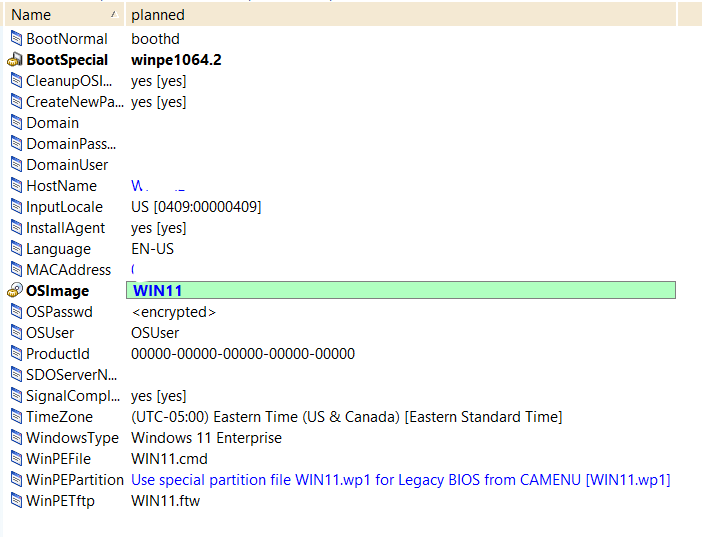Click the WIN11.ftw value
702x537 pixels.
pyautogui.click(x=165, y=501)
